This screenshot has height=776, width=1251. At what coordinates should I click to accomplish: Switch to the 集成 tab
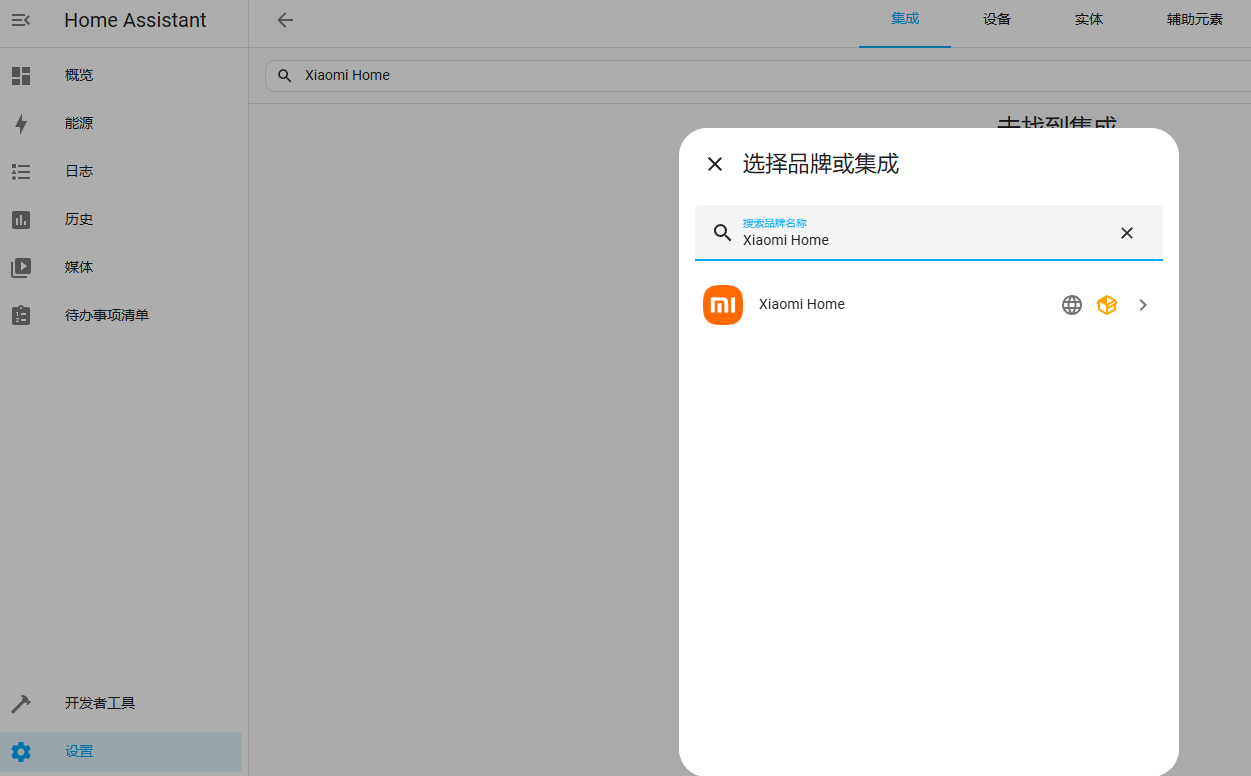click(905, 19)
